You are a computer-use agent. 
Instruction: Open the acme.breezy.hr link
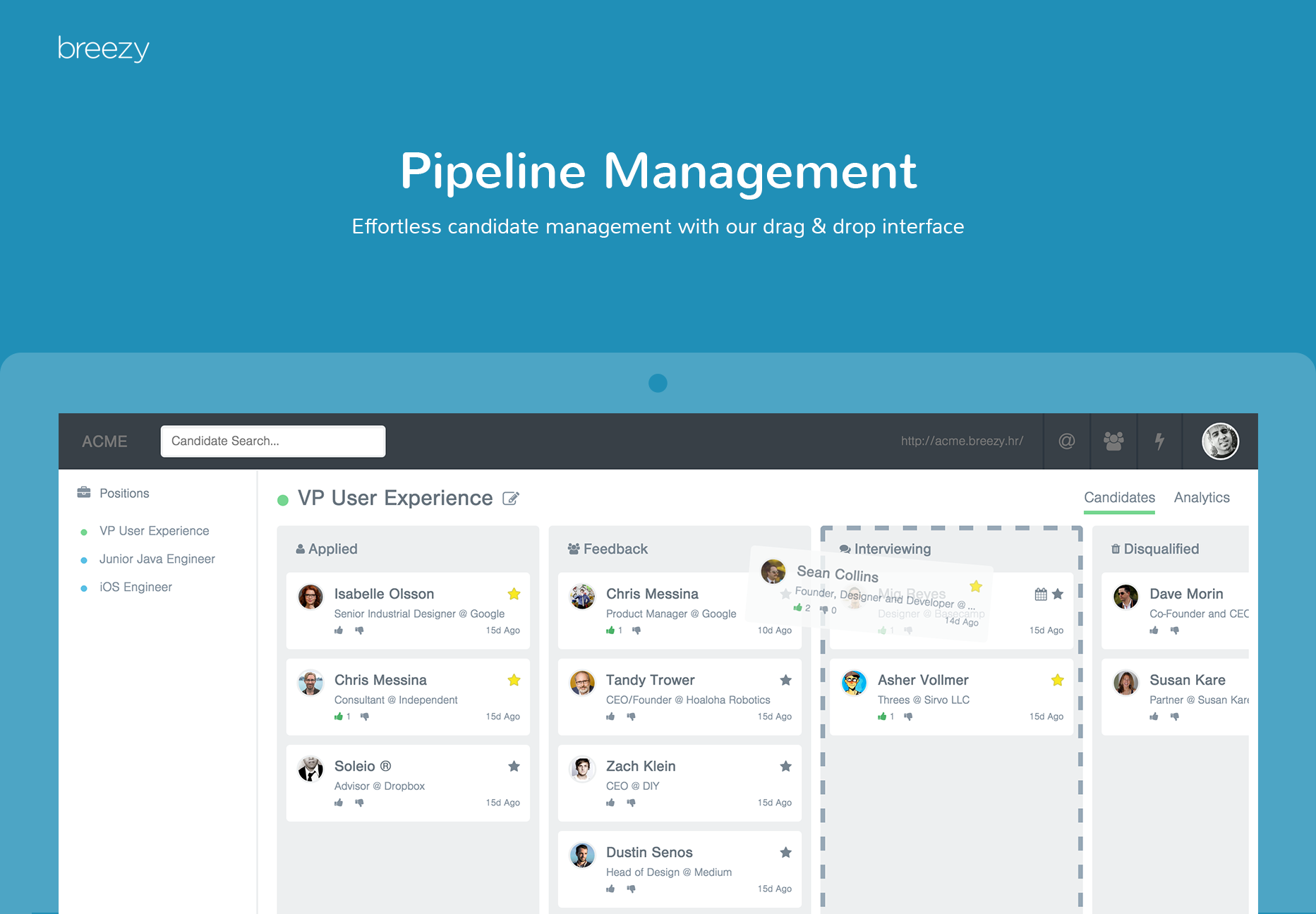[961, 441]
